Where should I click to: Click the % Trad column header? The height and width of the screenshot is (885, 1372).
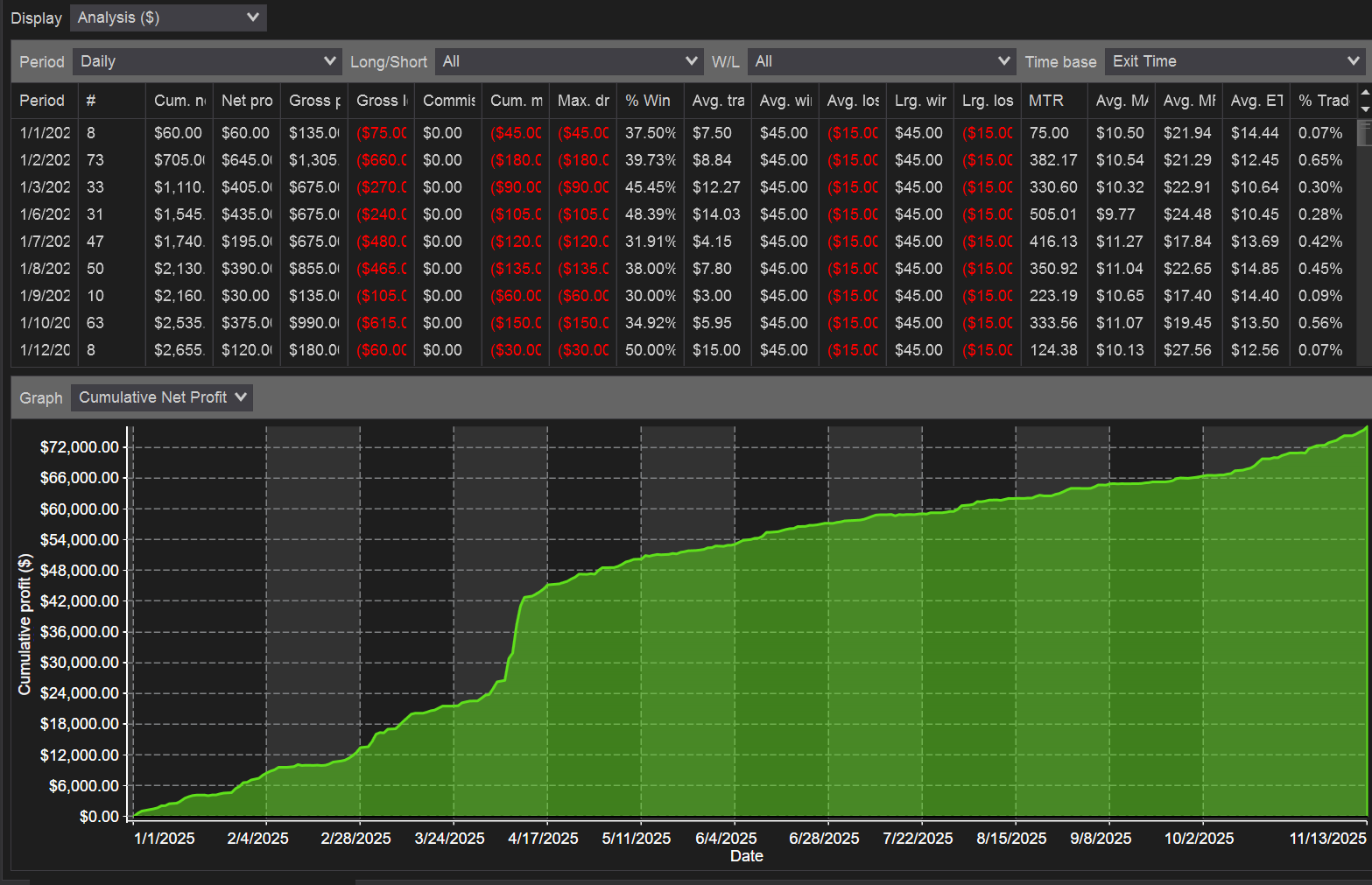(x=1323, y=101)
